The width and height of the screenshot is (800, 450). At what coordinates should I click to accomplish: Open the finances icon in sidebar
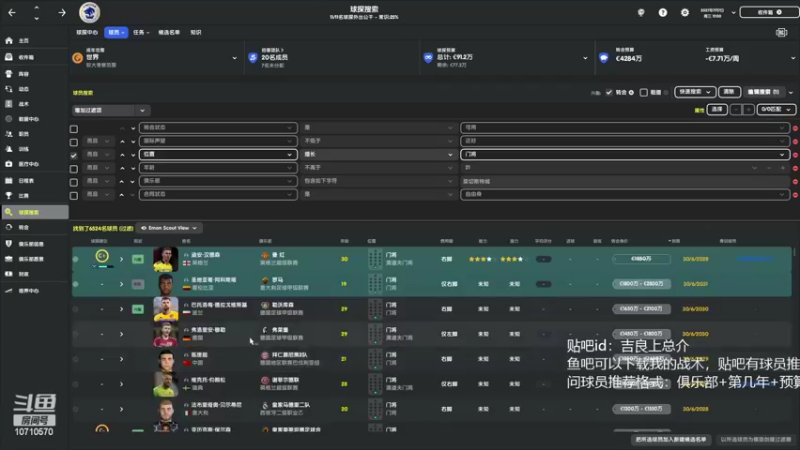(9, 274)
